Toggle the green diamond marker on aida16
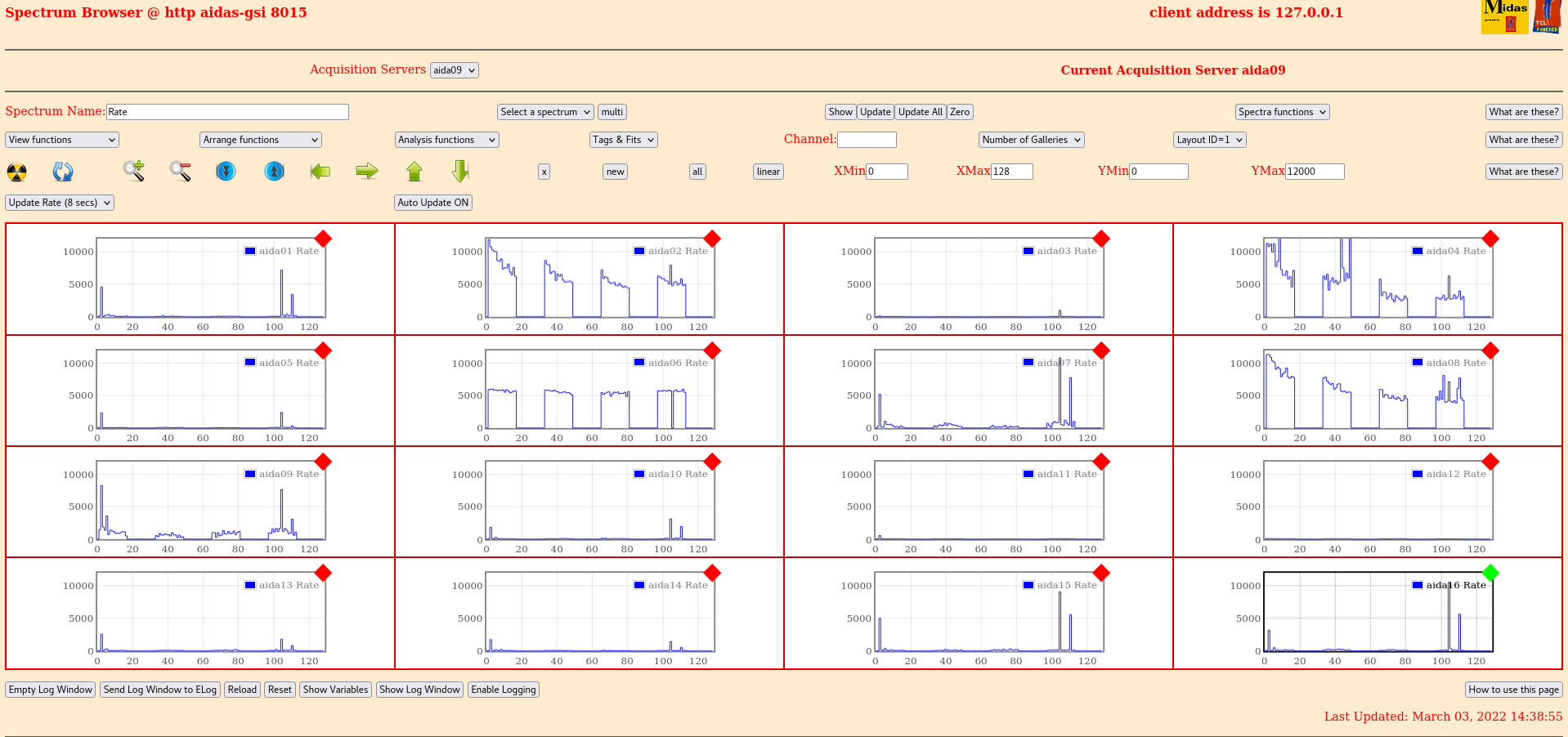Screen dimensions: 1568x737 tap(1490, 573)
